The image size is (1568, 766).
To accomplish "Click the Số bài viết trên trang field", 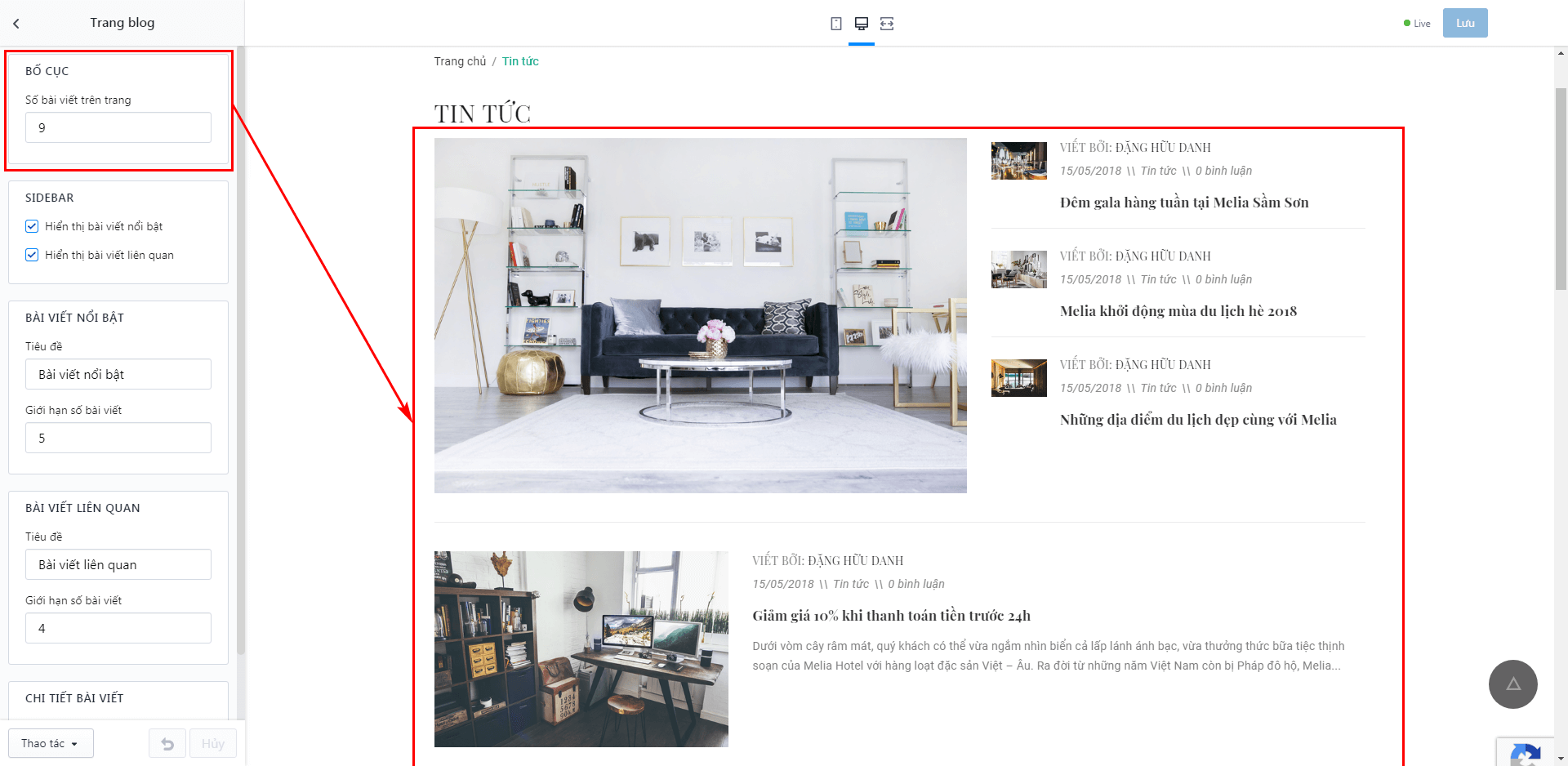I will tap(118, 127).
